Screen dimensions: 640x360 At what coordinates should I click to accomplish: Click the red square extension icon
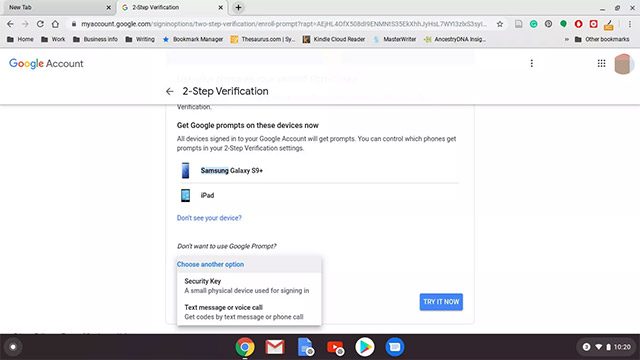click(x=593, y=24)
